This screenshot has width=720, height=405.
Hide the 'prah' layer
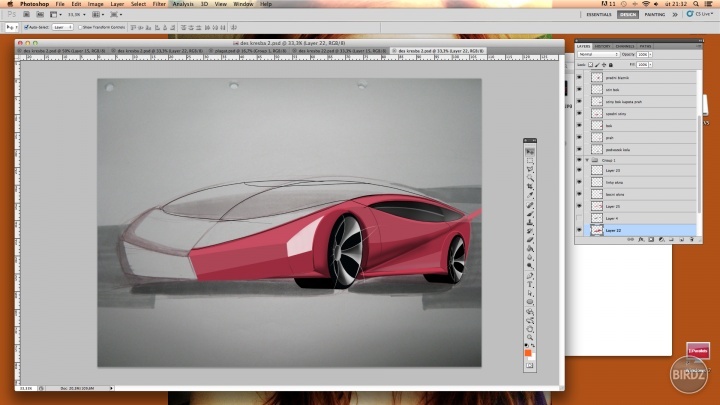579,137
